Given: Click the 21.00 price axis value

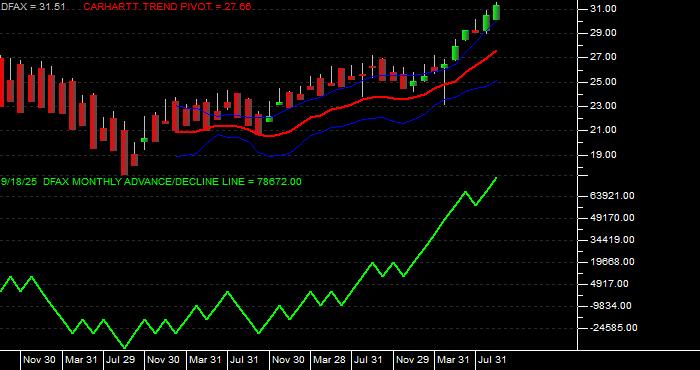Looking at the screenshot, I should (x=604, y=130).
